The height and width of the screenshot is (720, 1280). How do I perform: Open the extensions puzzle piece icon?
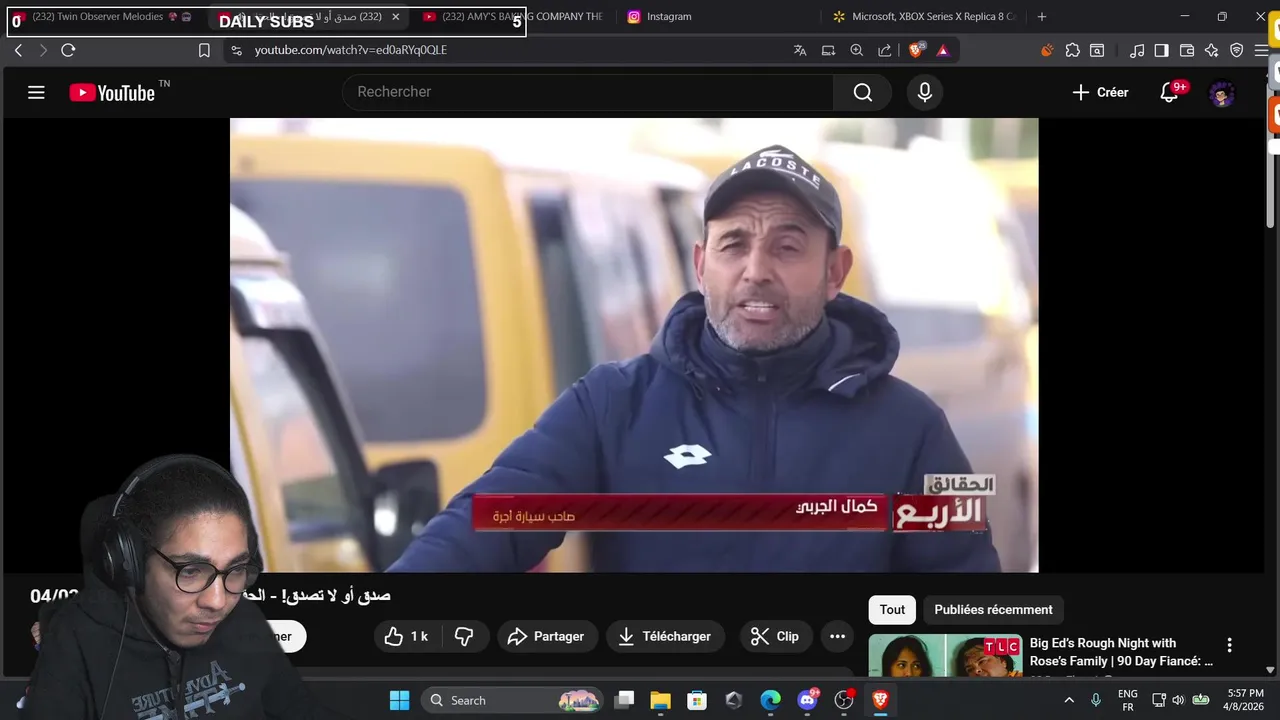click(x=1072, y=50)
